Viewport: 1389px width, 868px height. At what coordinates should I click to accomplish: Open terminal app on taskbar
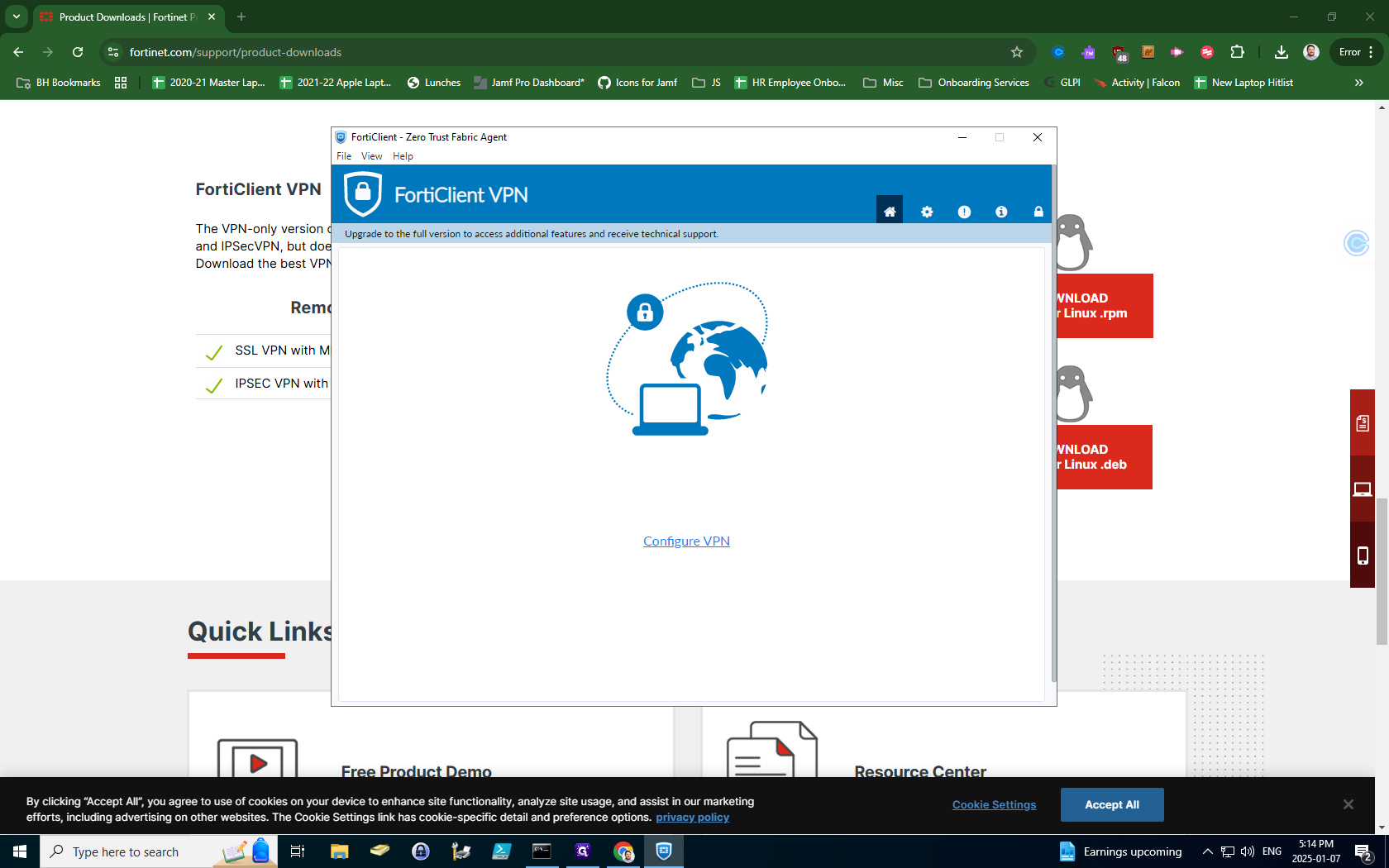tap(542, 851)
